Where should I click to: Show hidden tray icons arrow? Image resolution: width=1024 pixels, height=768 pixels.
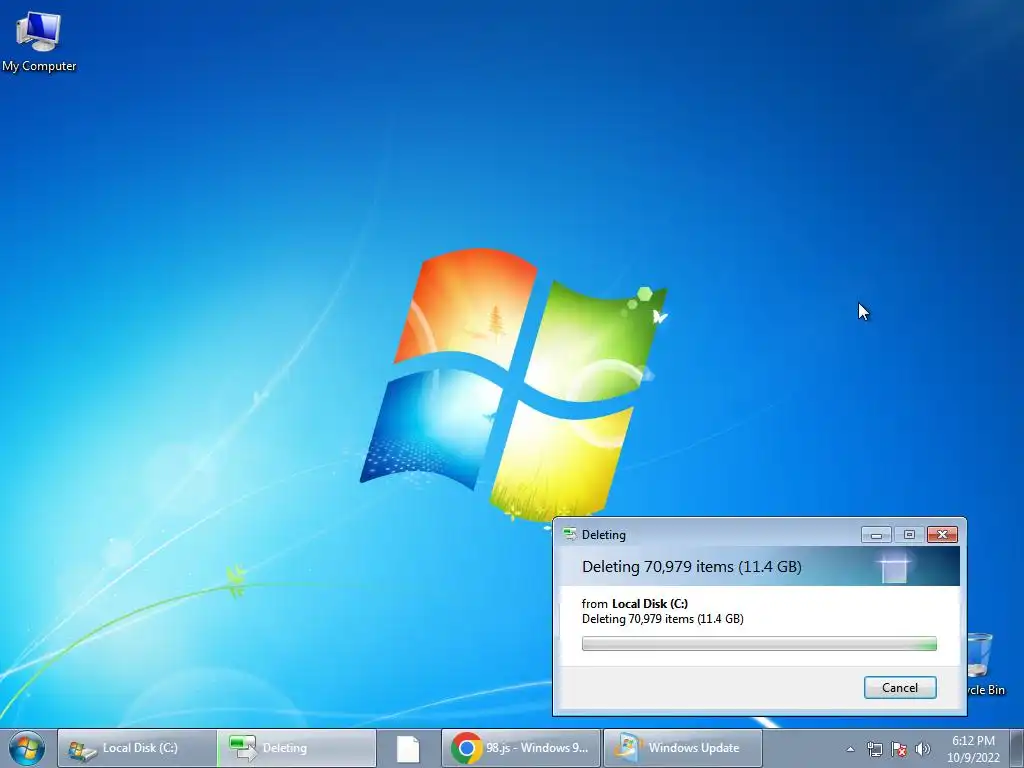(850, 749)
